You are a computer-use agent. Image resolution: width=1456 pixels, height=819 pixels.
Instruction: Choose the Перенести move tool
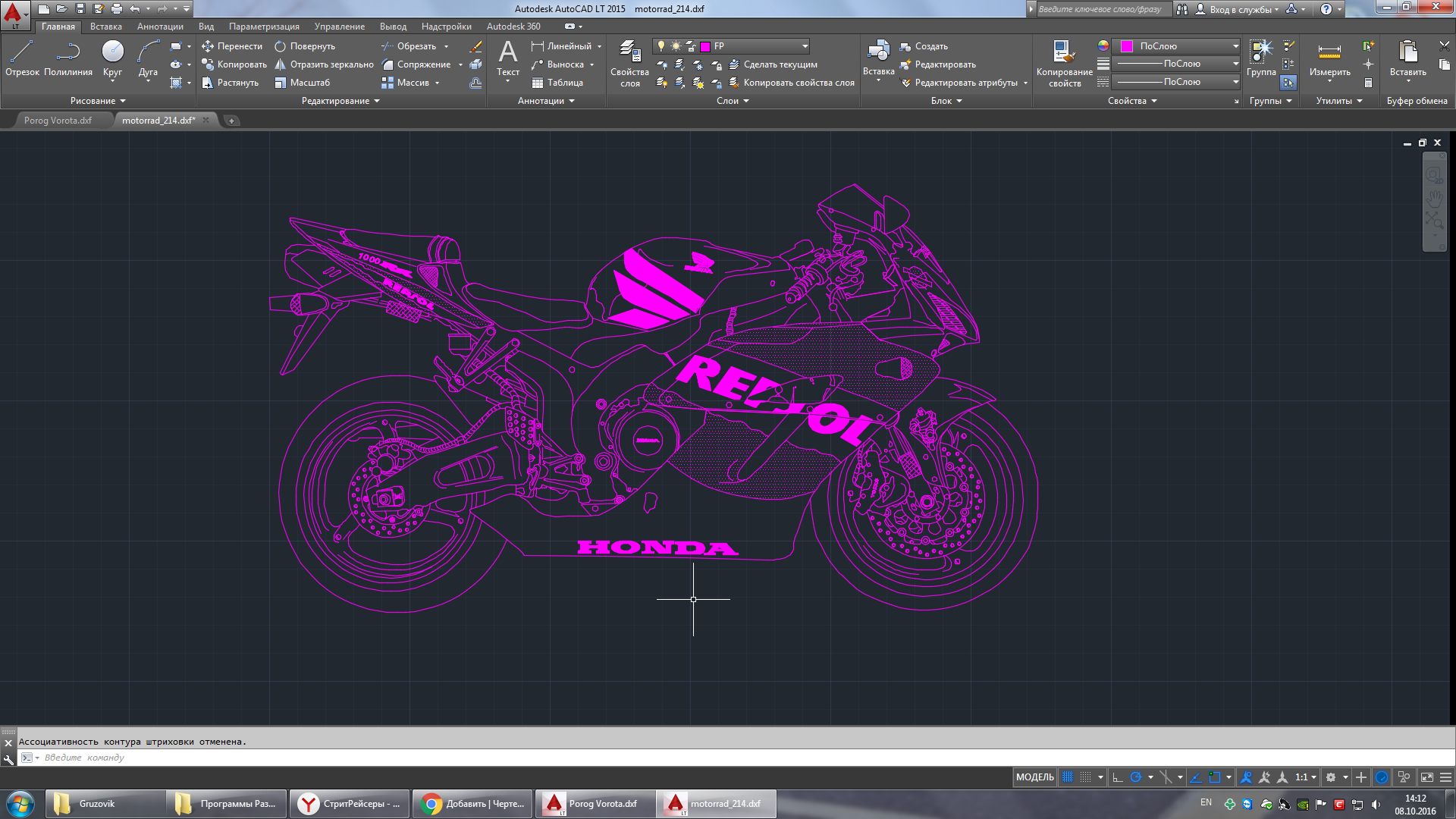point(232,46)
